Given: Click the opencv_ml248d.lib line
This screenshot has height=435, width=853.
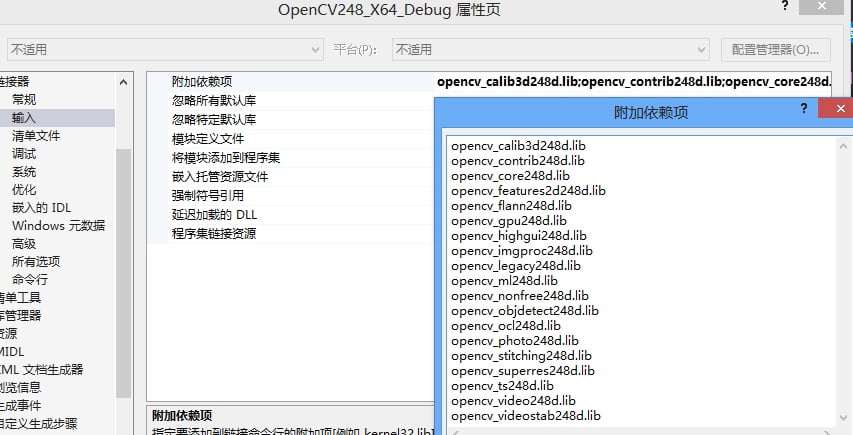Looking at the screenshot, I should [504, 281].
